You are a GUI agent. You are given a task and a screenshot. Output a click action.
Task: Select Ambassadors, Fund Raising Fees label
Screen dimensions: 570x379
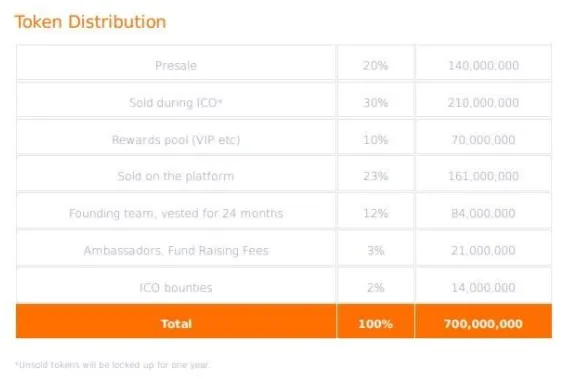[x=176, y=251]
